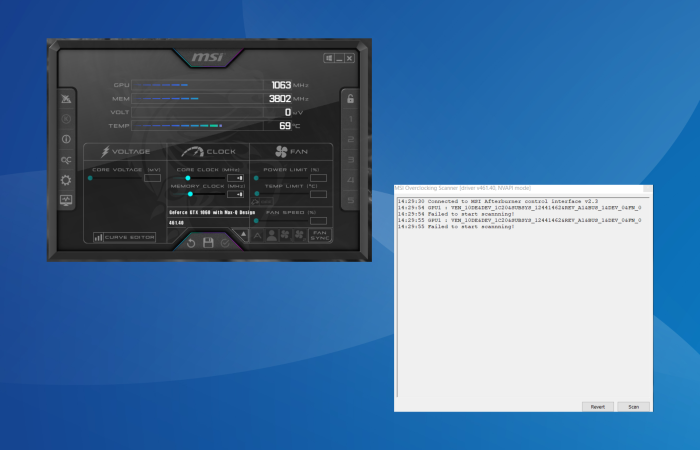Click the Power Limit slider handle
This screenshot has width=700, height=450.
256,178
